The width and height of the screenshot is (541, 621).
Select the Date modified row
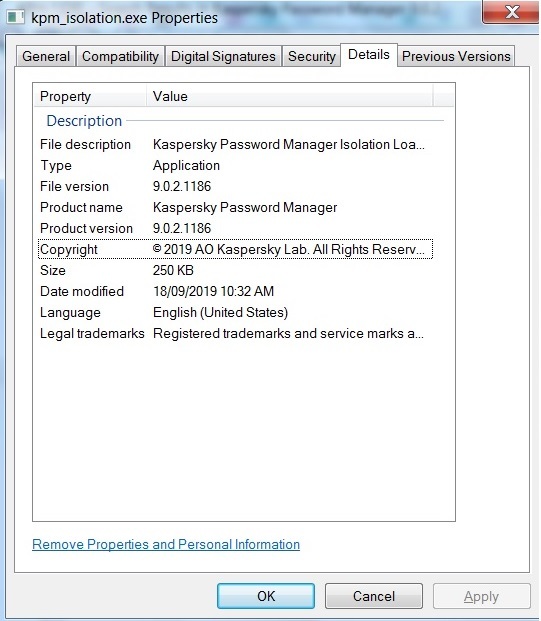pos(235,291)
